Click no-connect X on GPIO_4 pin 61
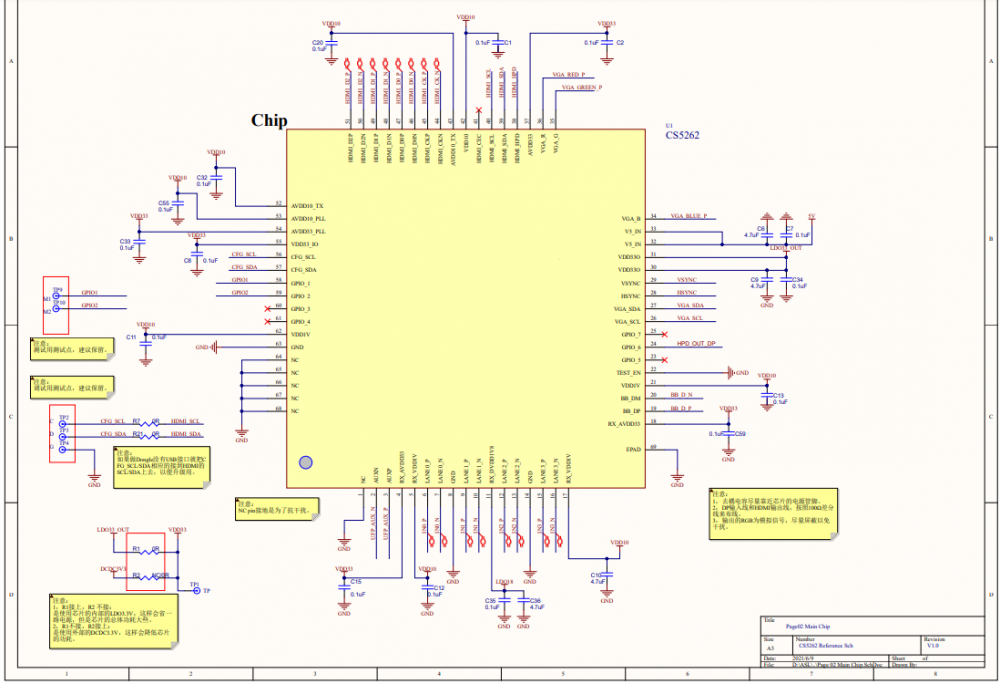Image resolution: width=1000 pixels, height=684 pixels. coord(267,321)
